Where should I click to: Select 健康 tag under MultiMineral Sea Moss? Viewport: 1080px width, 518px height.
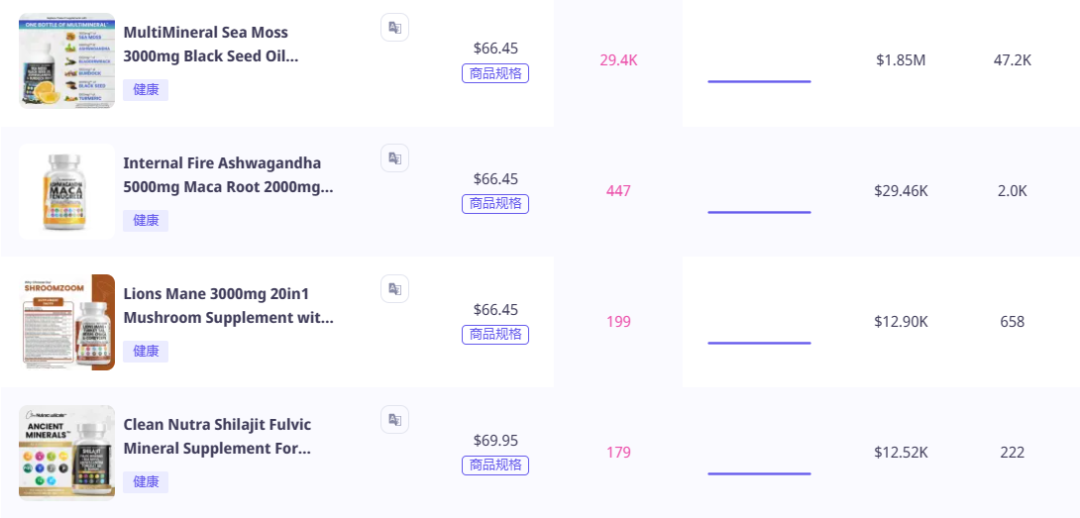146,90
